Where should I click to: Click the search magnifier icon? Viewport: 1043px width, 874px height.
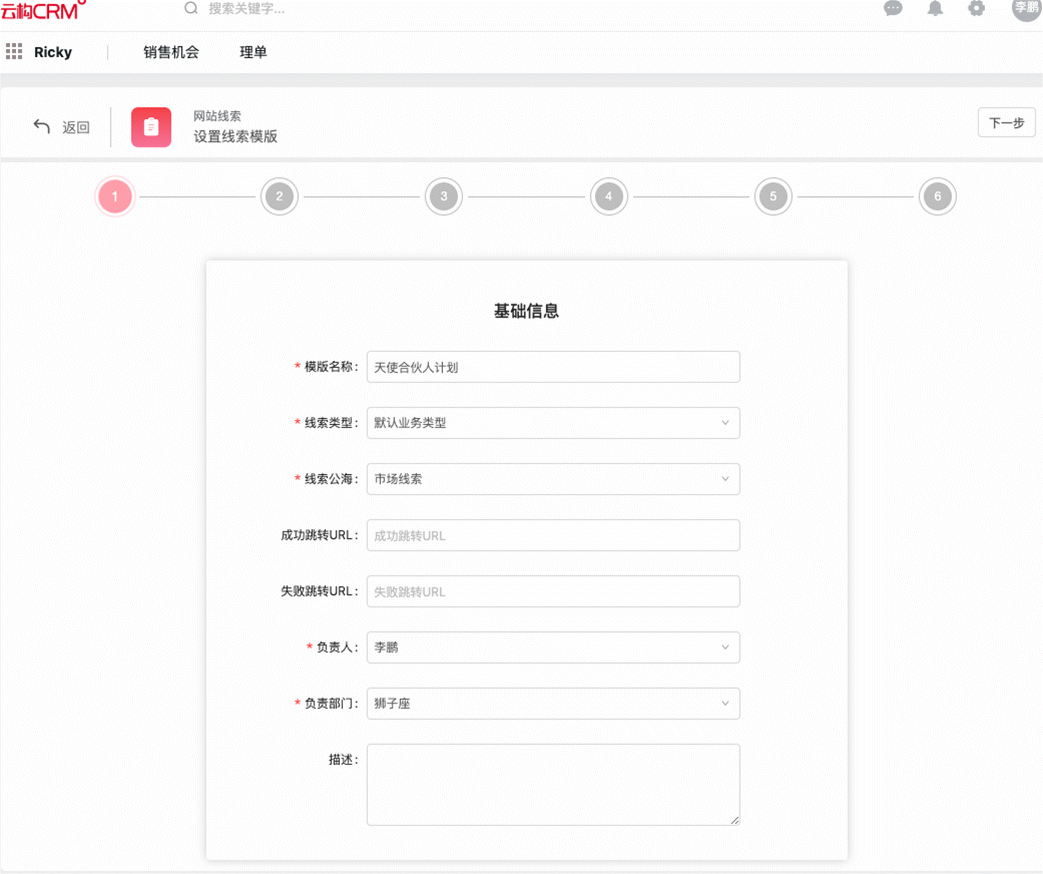point(191,9)
